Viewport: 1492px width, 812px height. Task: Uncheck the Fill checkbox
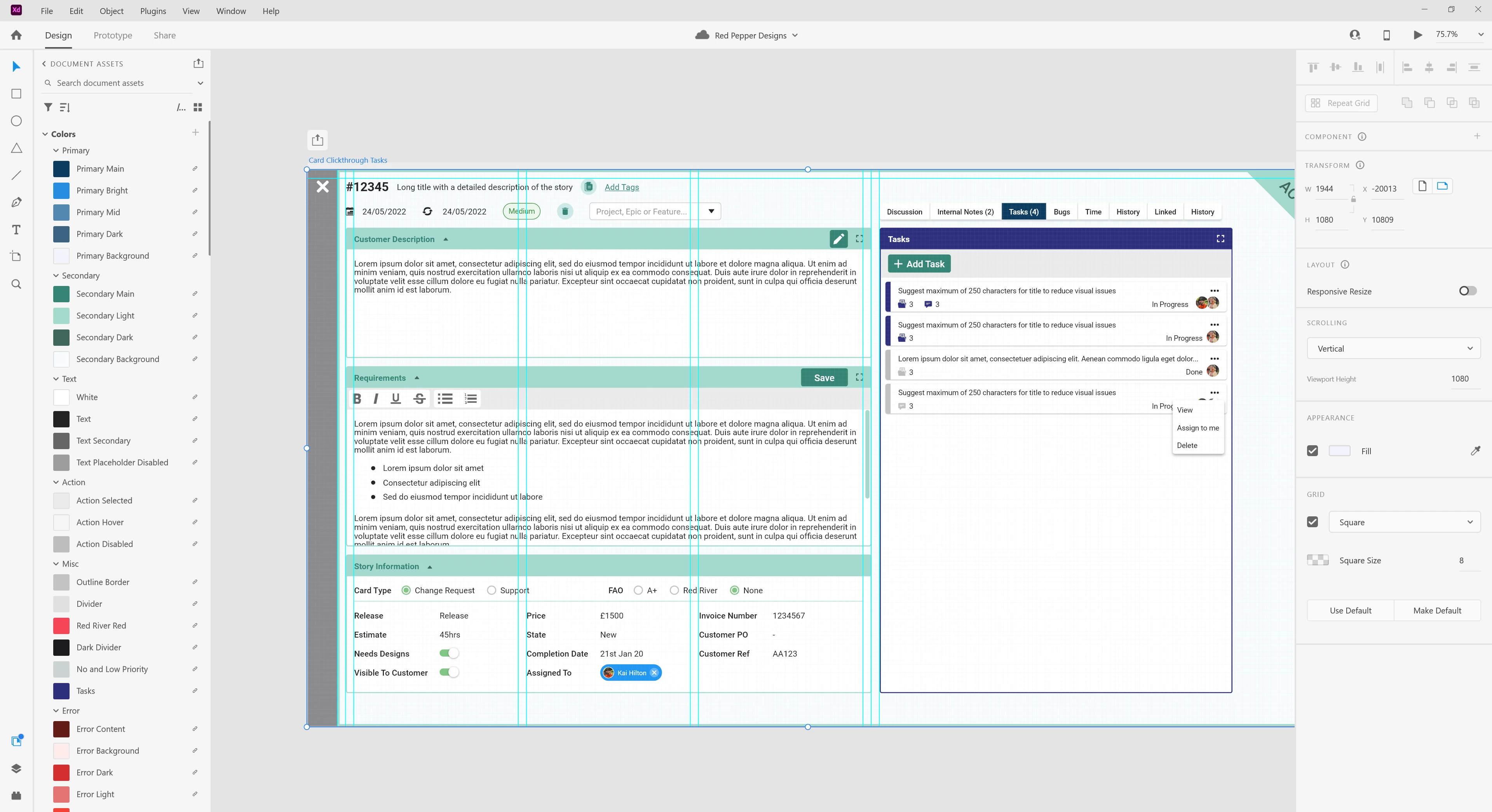pyautogui.click(x=1312, y=451)
